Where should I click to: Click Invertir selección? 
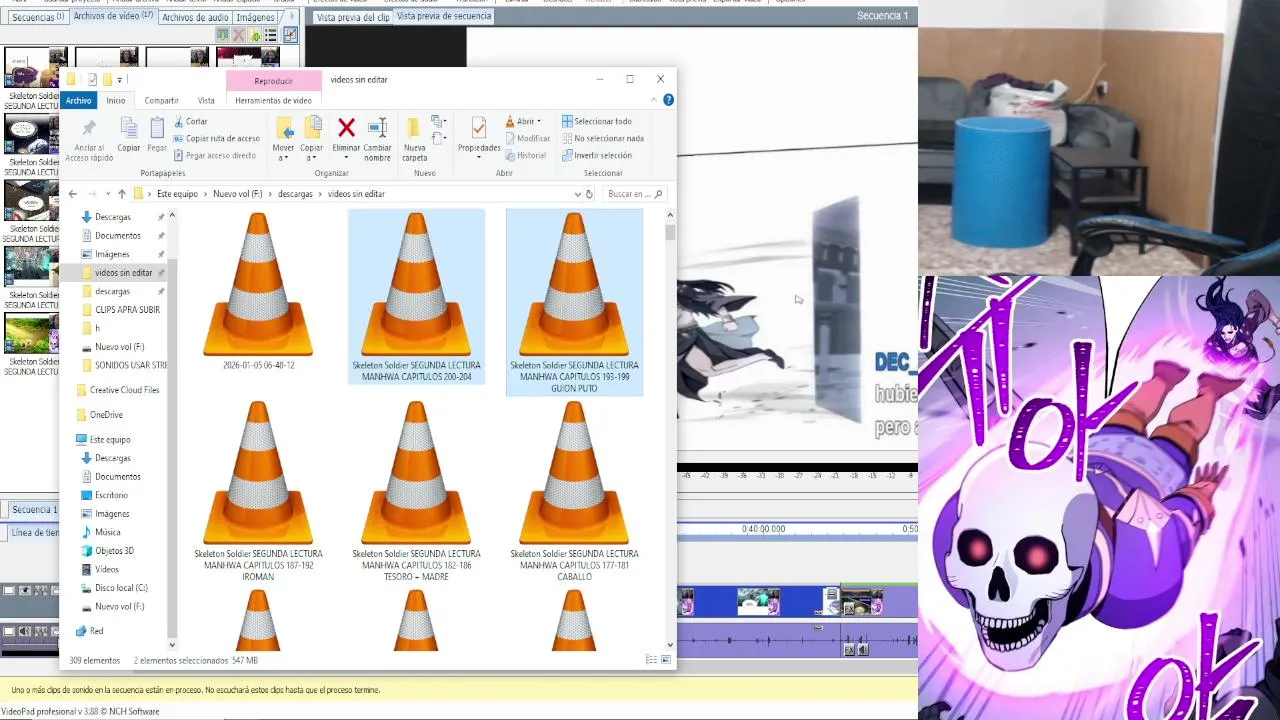tap(596, 155)
